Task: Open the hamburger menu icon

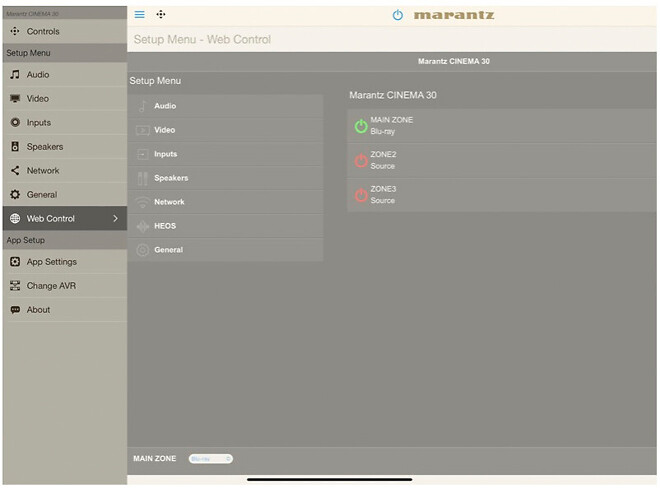Action: 139,15
